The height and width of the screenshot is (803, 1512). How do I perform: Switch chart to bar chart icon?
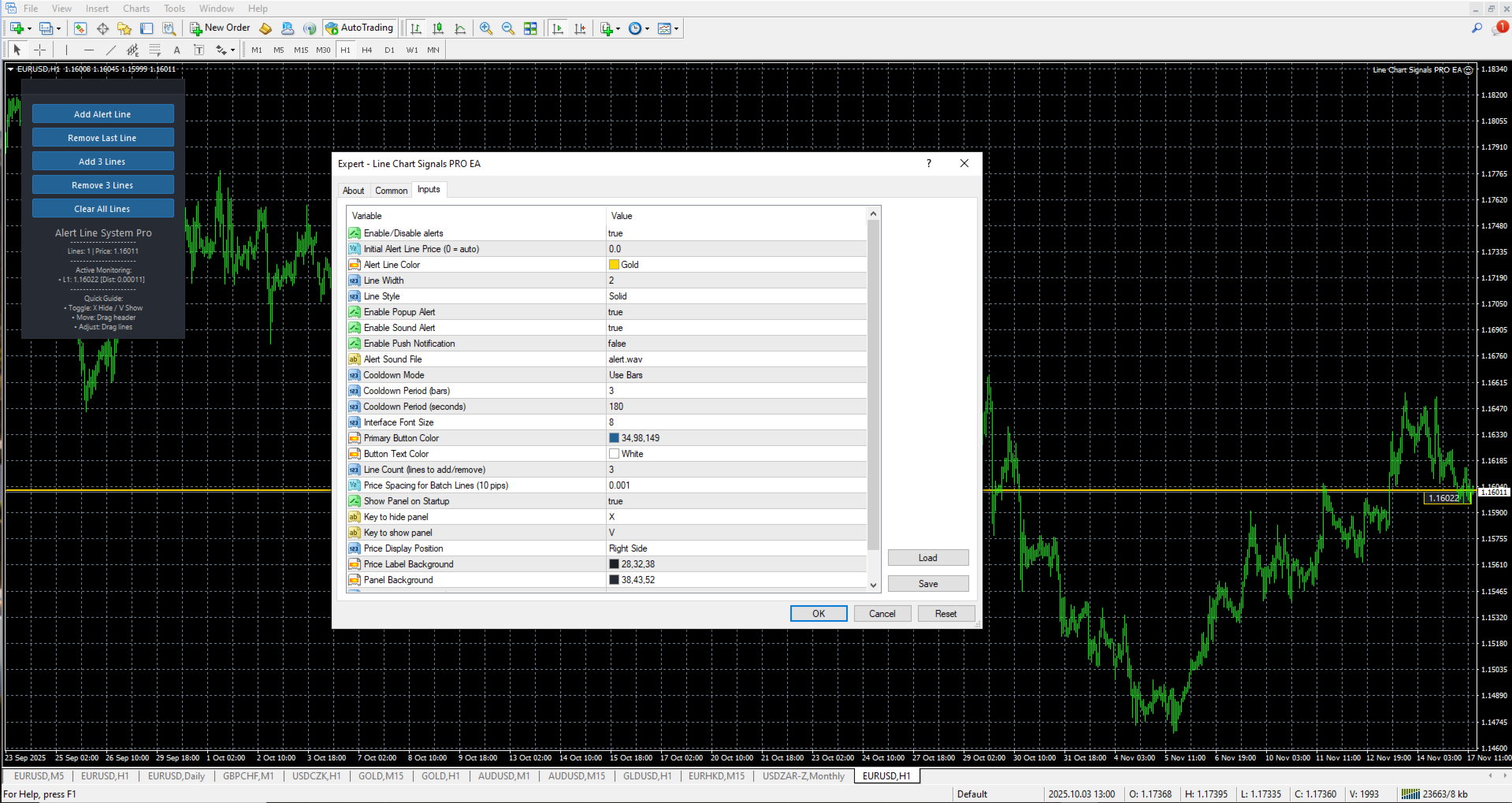[416, 28]
